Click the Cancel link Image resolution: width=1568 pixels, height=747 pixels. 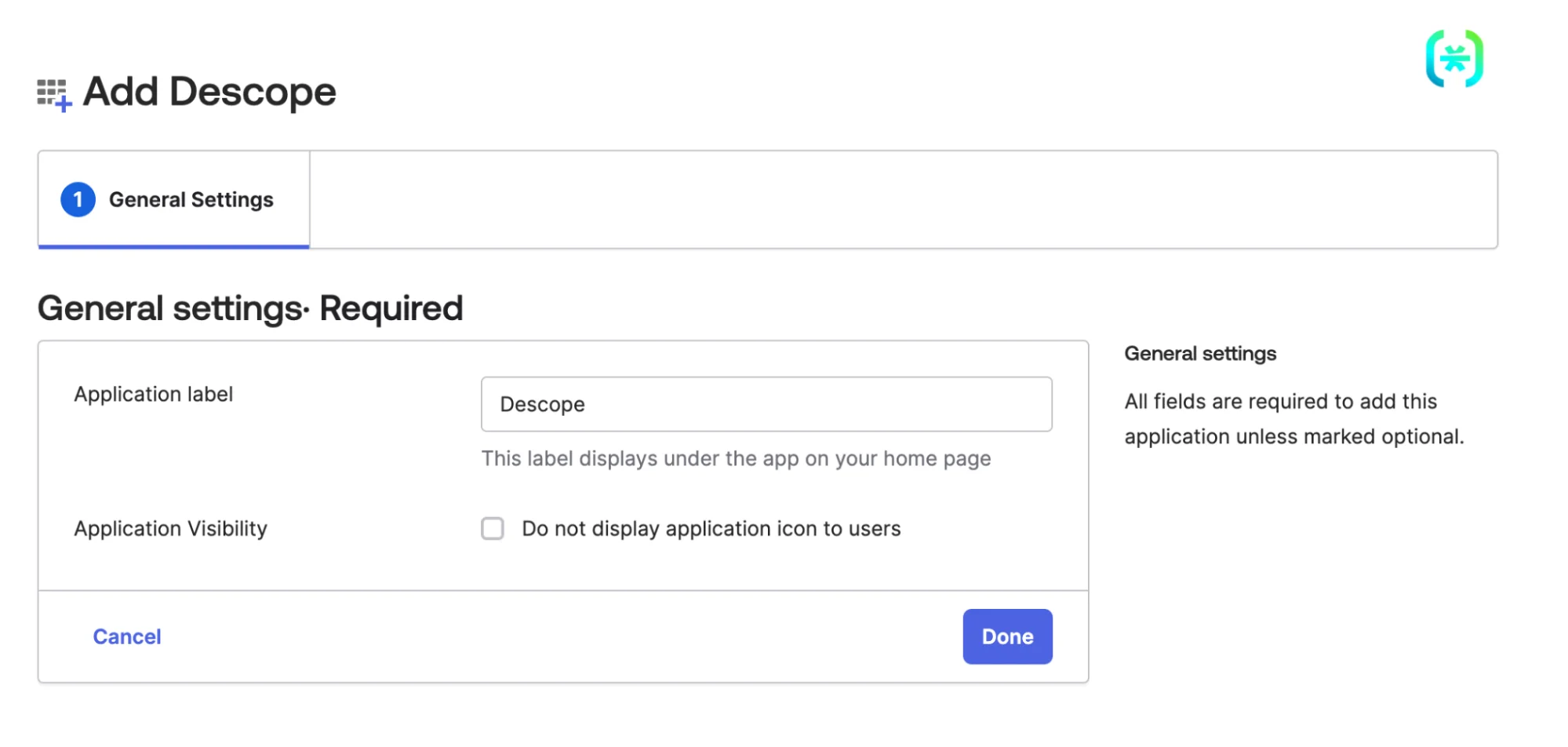[126, 636]
